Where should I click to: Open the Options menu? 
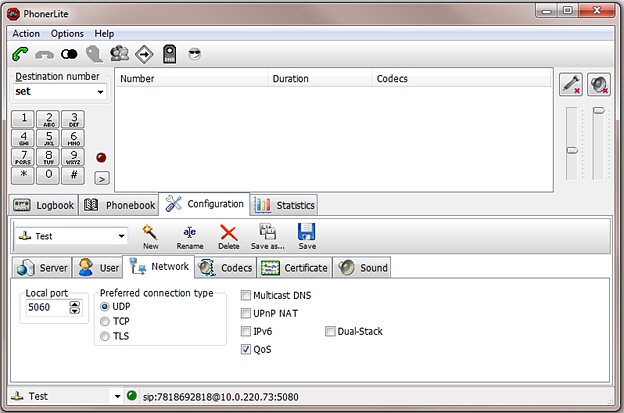coord(67,34)
